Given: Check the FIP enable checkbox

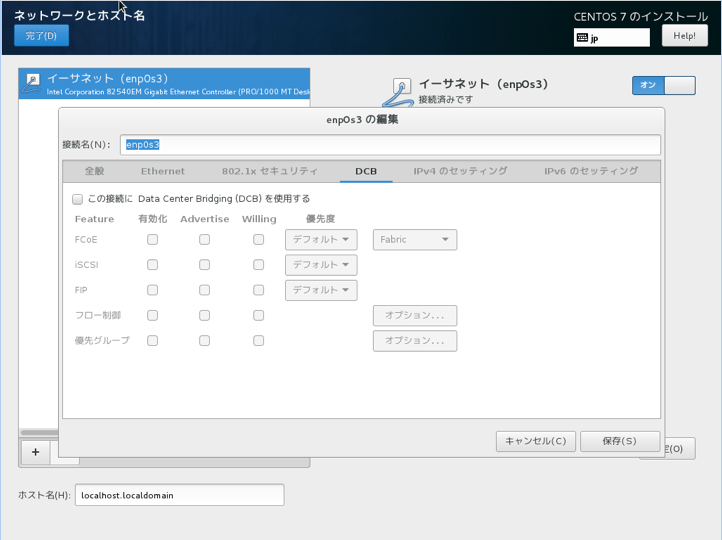Looking at the screenshot, I should tap(152, 290).
